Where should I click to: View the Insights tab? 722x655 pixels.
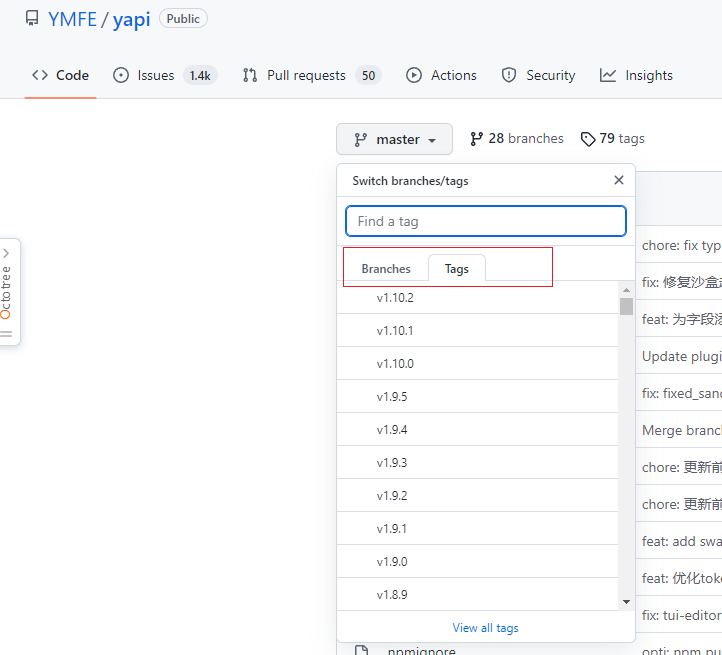(x=637, y=75)
